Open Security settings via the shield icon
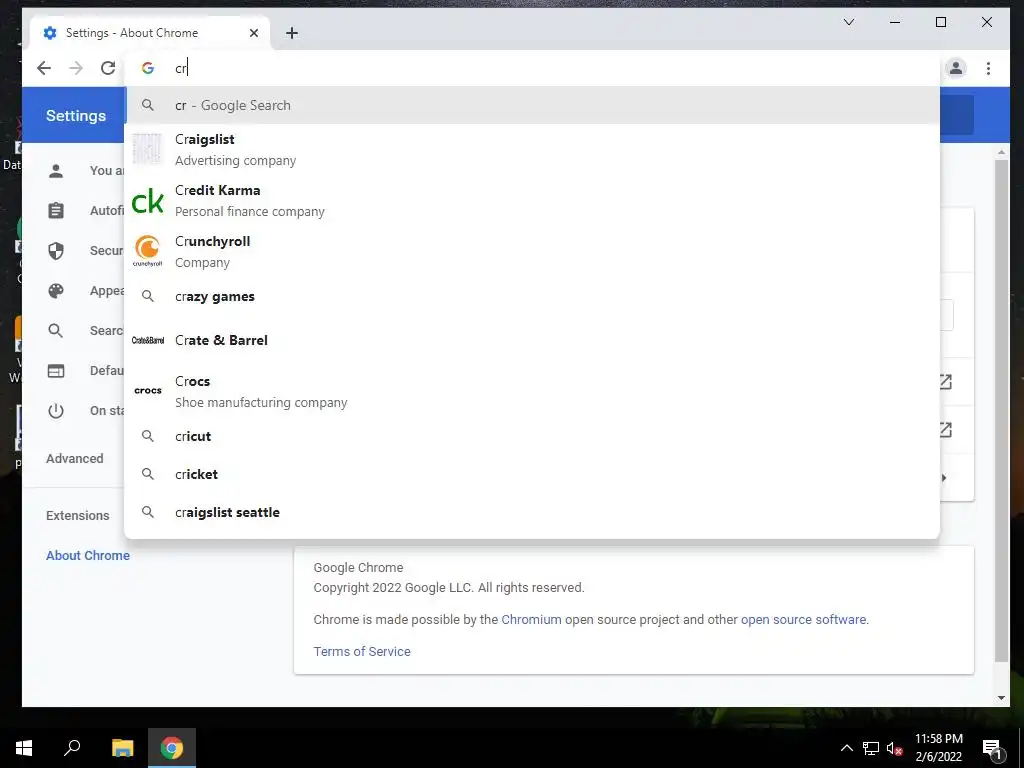 click(56, 251)
